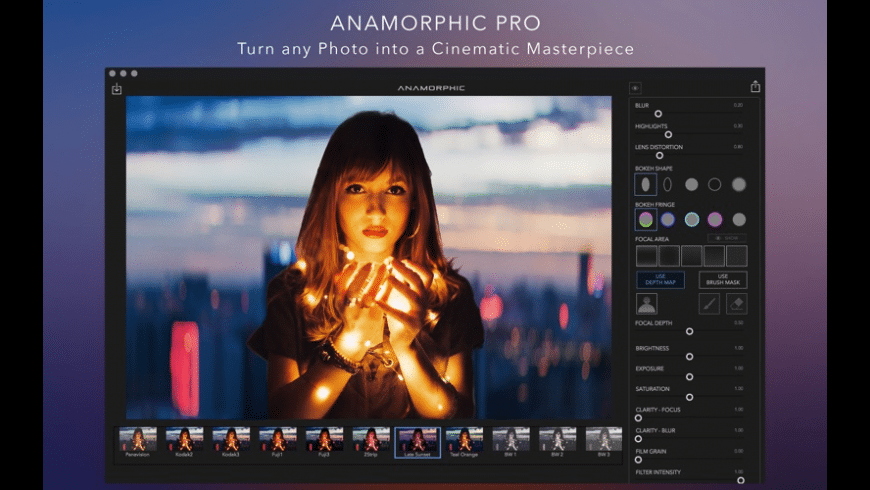Screen dimensions: 870x490
Task: Select the plain gray bokeh fringe
Action: (x=739, y=220)
